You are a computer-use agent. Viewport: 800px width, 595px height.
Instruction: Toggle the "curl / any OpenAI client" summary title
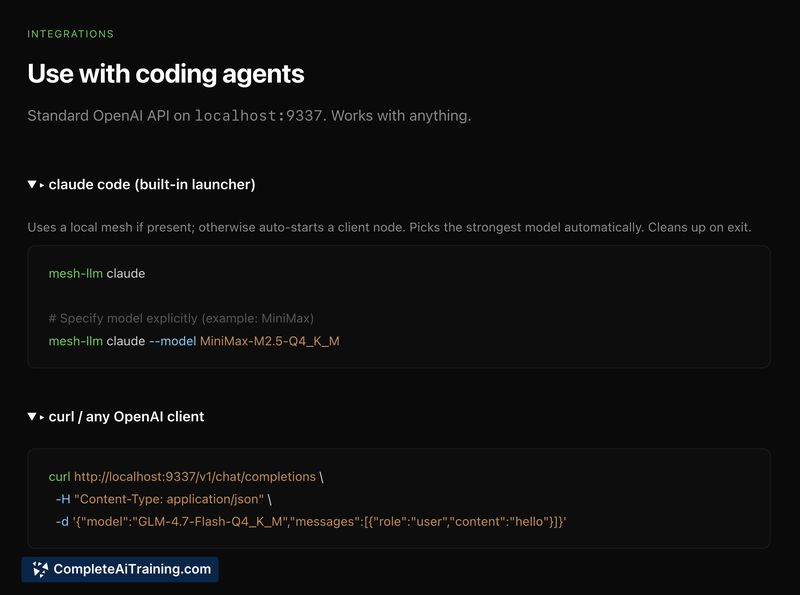126,417
